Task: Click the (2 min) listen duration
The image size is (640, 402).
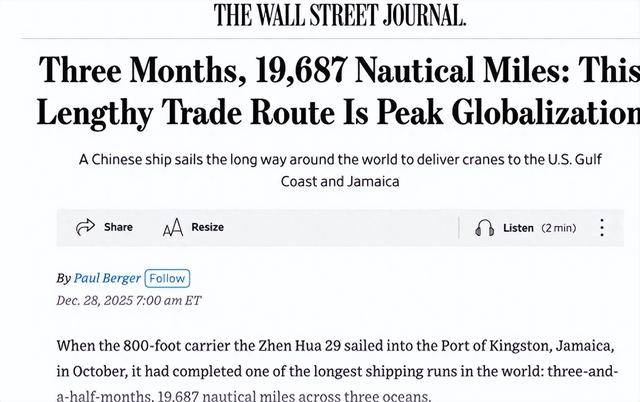Action: [x=559, y=228]
